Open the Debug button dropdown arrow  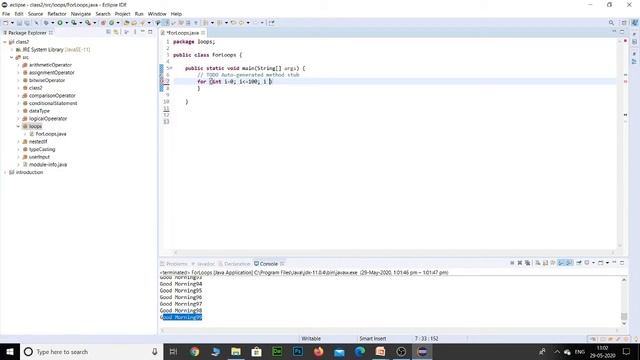[53, 23]
